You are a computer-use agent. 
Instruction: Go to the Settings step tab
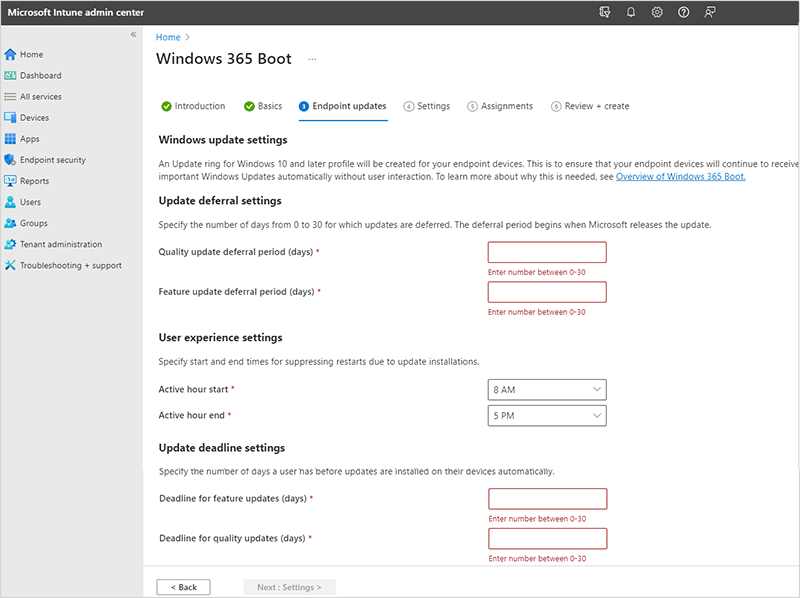[x=427, y=106]
